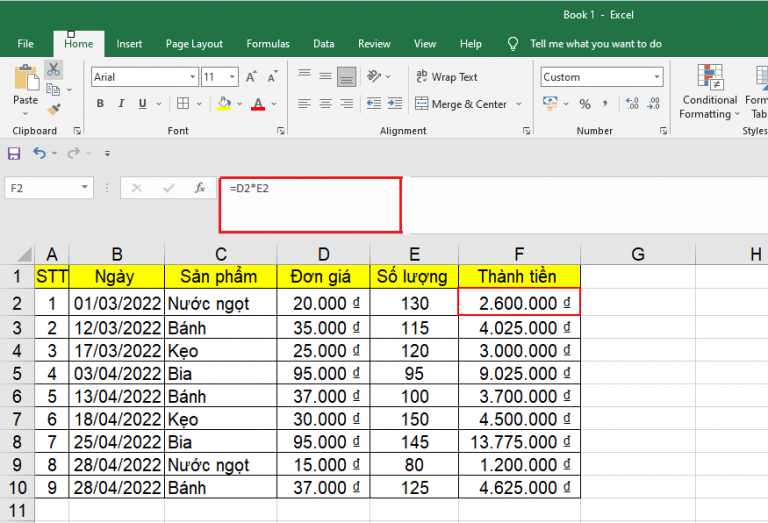
Task: Click the Increase Indent icon
Action: click(x=395, y=103)
